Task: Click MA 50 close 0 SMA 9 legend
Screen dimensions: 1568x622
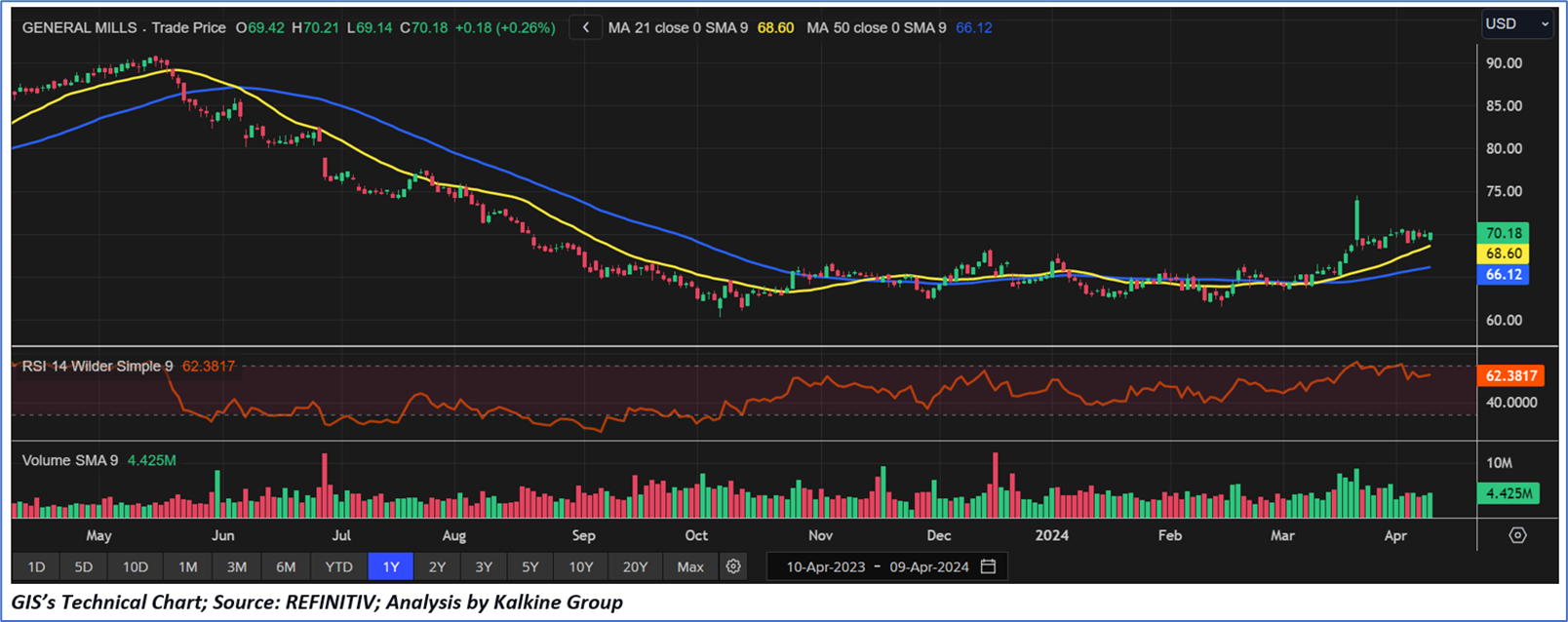Action: [x=877, y=27]
